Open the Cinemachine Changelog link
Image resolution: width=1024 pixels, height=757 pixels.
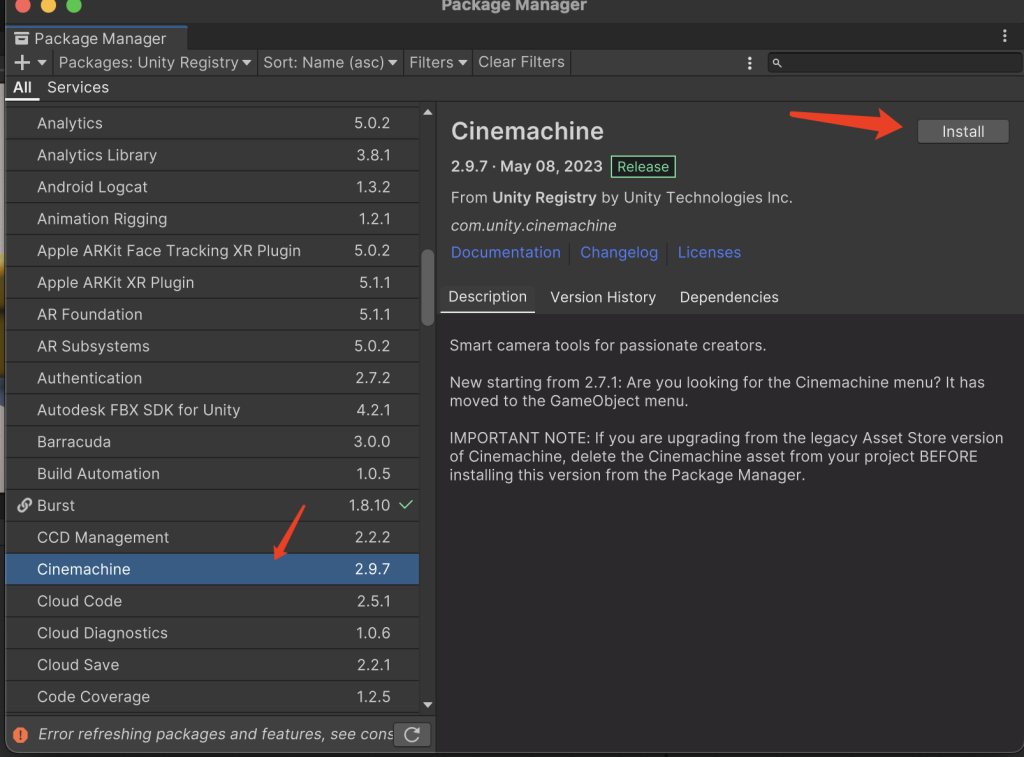[x=619, y=253]
